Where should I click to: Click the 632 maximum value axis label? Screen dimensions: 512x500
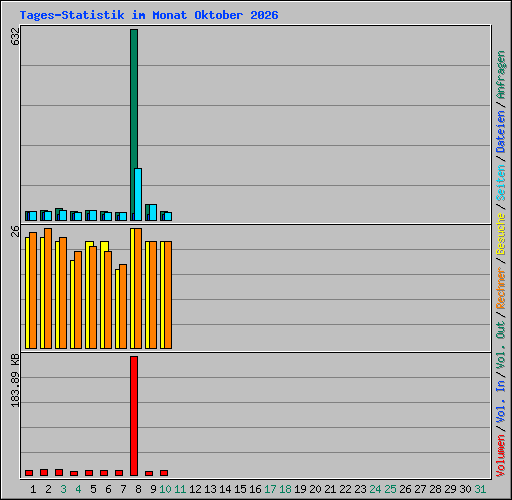click(15, 36)
